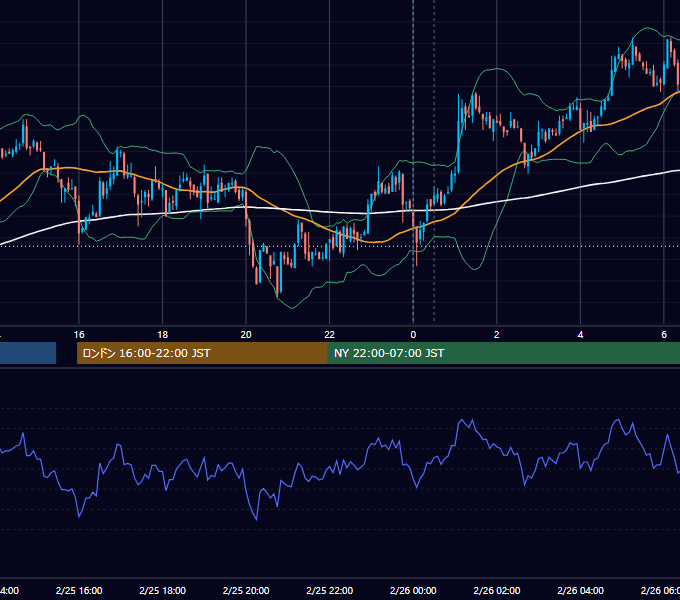Select the ロンドン 16:00-22:00 JST session bar
This screenshot has height=600, width=680.
(202, 353)
